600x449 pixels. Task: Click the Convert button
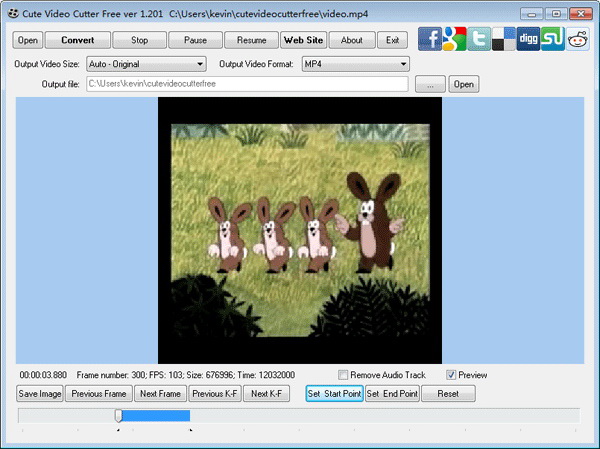coord(78,40)
